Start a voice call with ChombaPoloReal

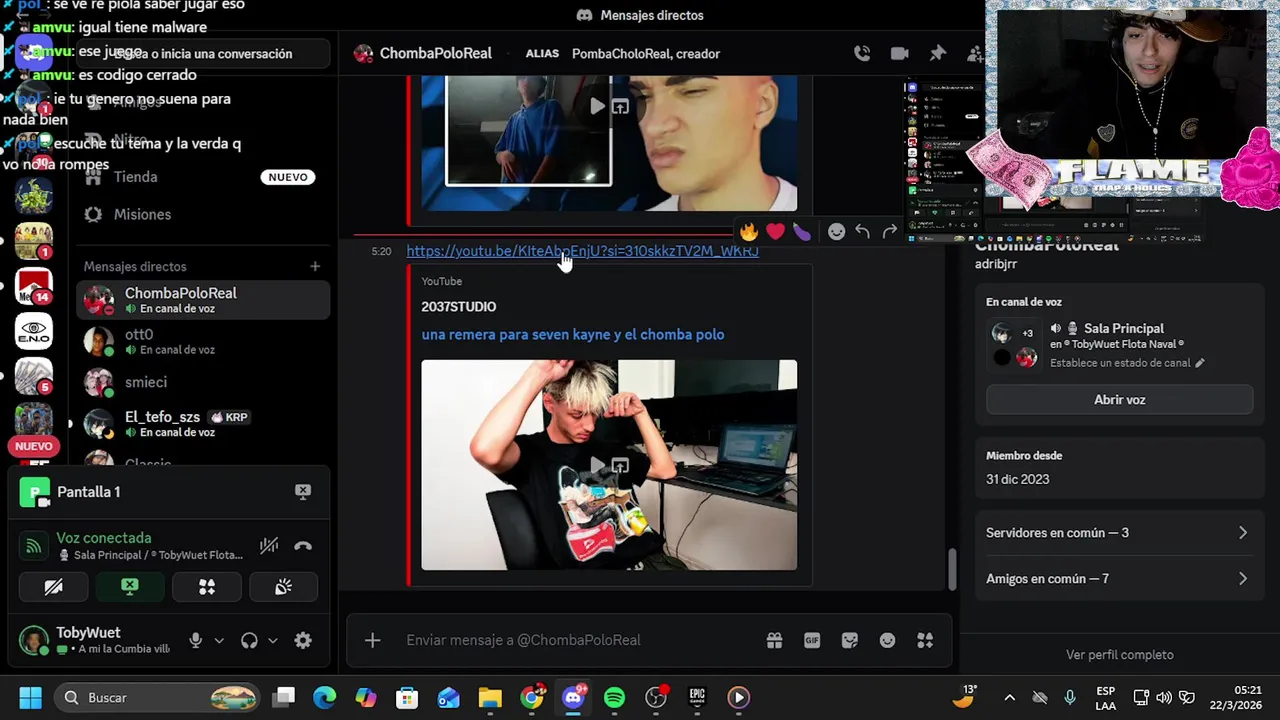click(862, 54)
